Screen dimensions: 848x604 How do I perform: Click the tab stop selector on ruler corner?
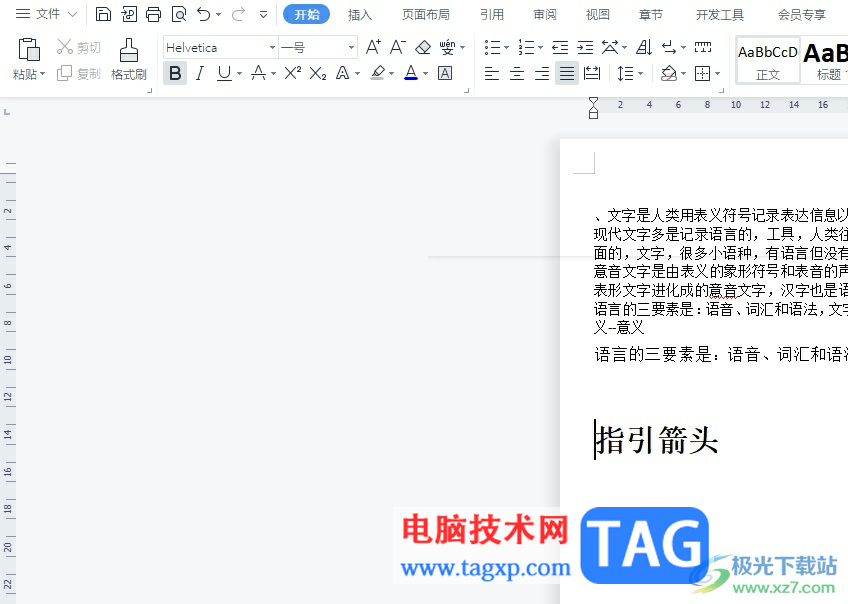6,112
